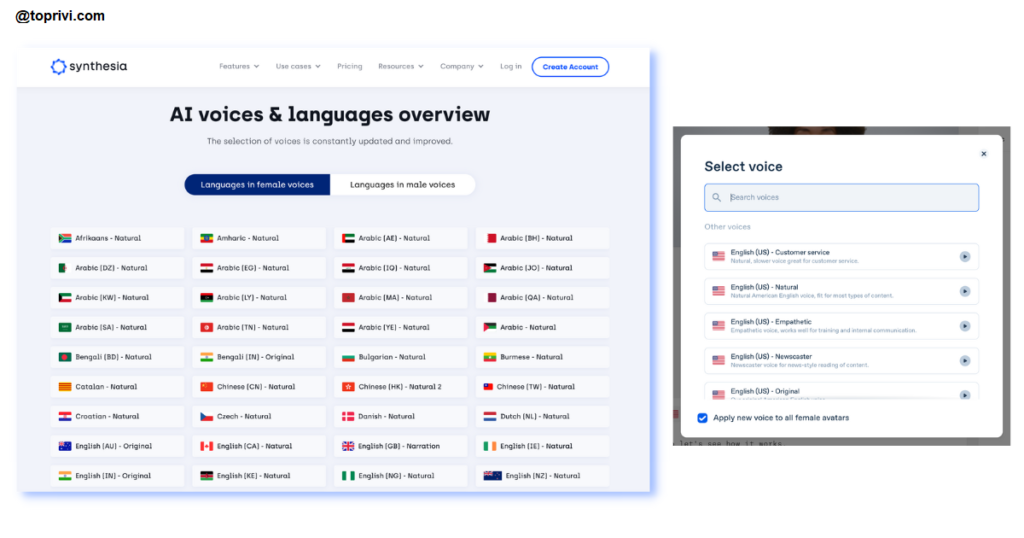Expand the Use cases dropdown menu
Image resolution: width=1024 pixels, height=538 pixels.
(298, 67)
